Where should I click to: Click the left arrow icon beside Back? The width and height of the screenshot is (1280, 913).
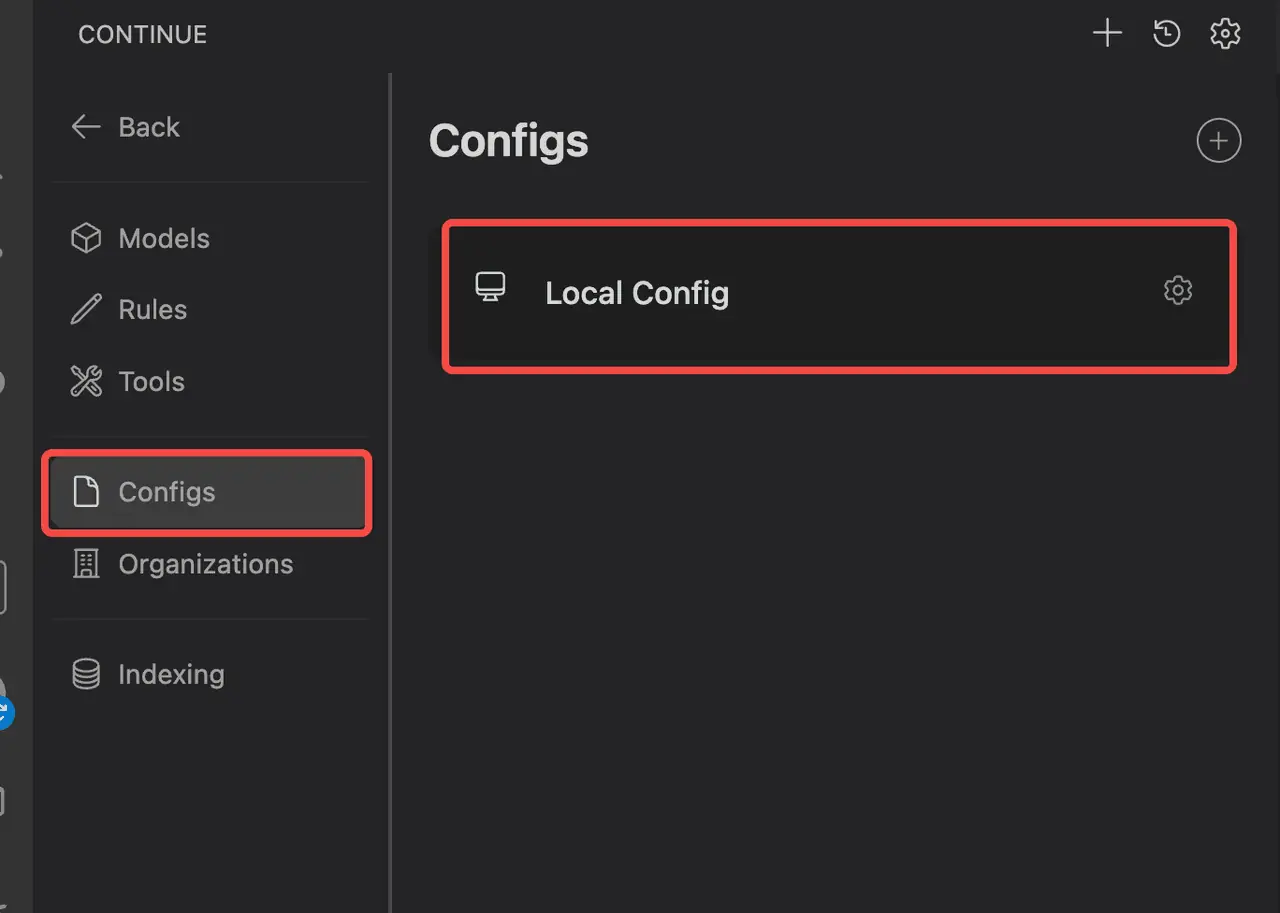(x=86, y=127)
